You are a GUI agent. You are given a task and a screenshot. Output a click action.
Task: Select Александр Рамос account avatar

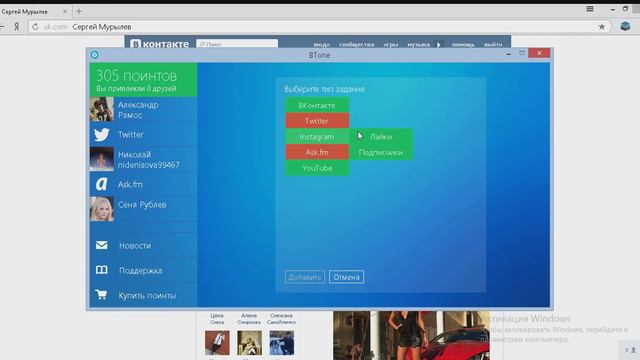102,109
